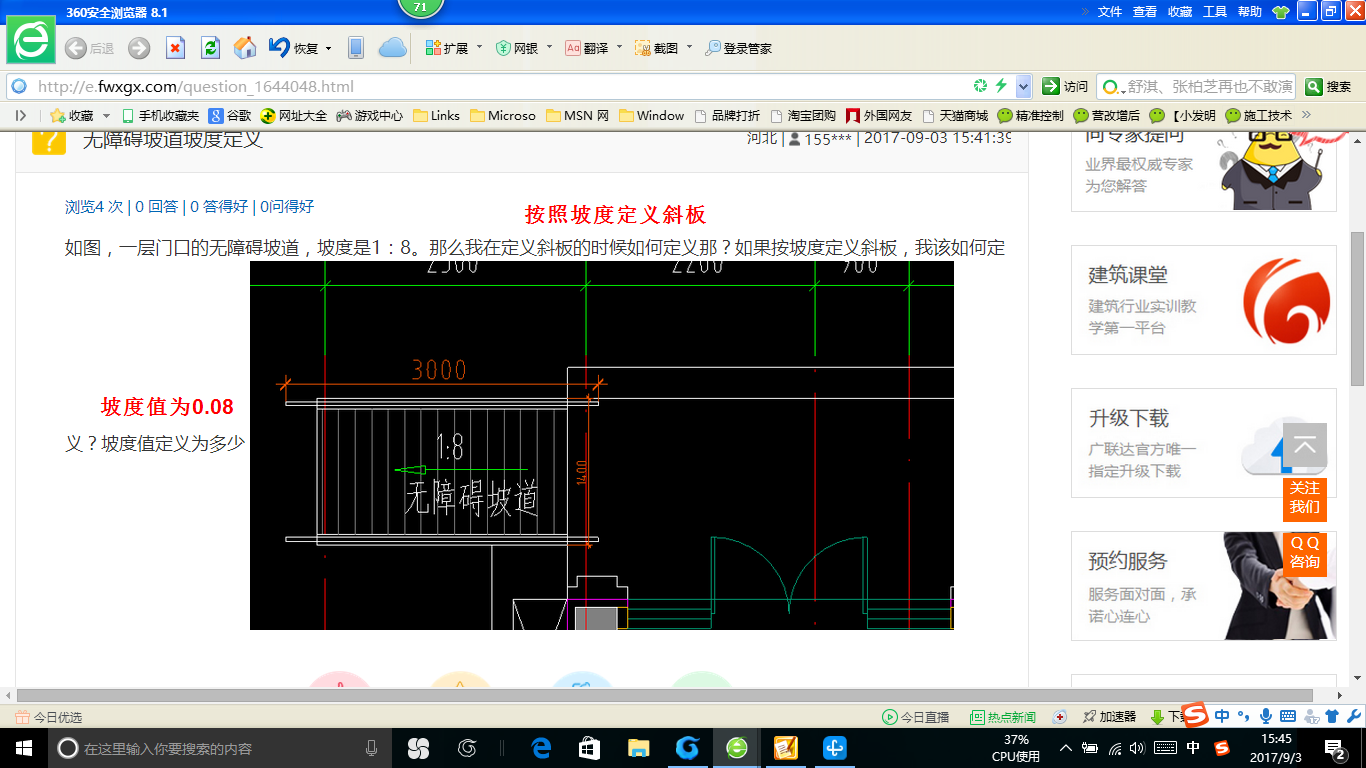Viewport: 1366px width, 768px height.
Task: Open the Links bookmark folder
Action: click(436, 116)
